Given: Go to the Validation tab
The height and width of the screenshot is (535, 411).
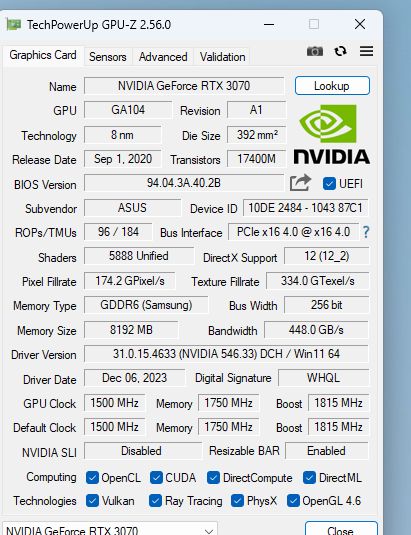Looking at the screenshot, I should 222,57.
